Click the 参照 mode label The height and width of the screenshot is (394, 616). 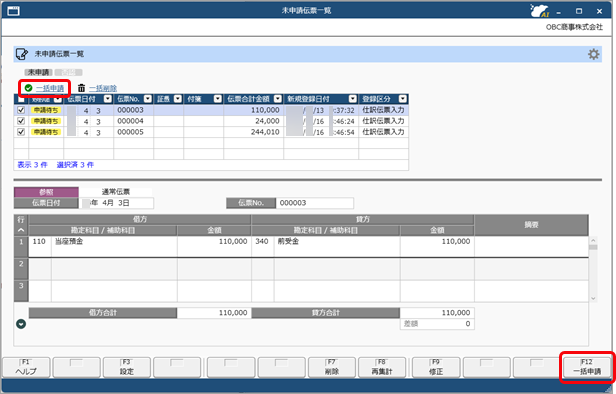point(46,192)
